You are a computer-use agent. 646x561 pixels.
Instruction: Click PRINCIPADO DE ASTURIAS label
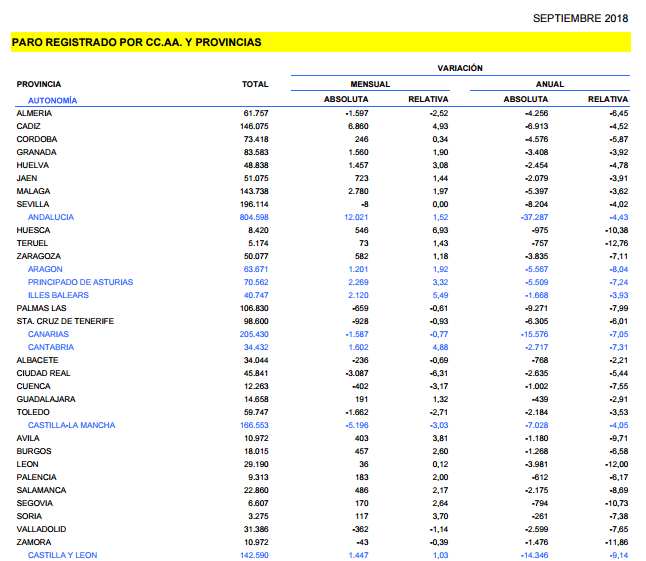click(x=80, y=282)
